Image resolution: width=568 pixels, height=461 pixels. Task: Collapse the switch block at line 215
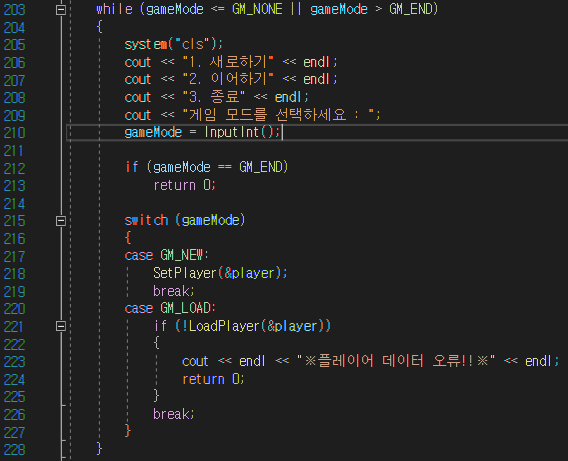tap(61, 221)
